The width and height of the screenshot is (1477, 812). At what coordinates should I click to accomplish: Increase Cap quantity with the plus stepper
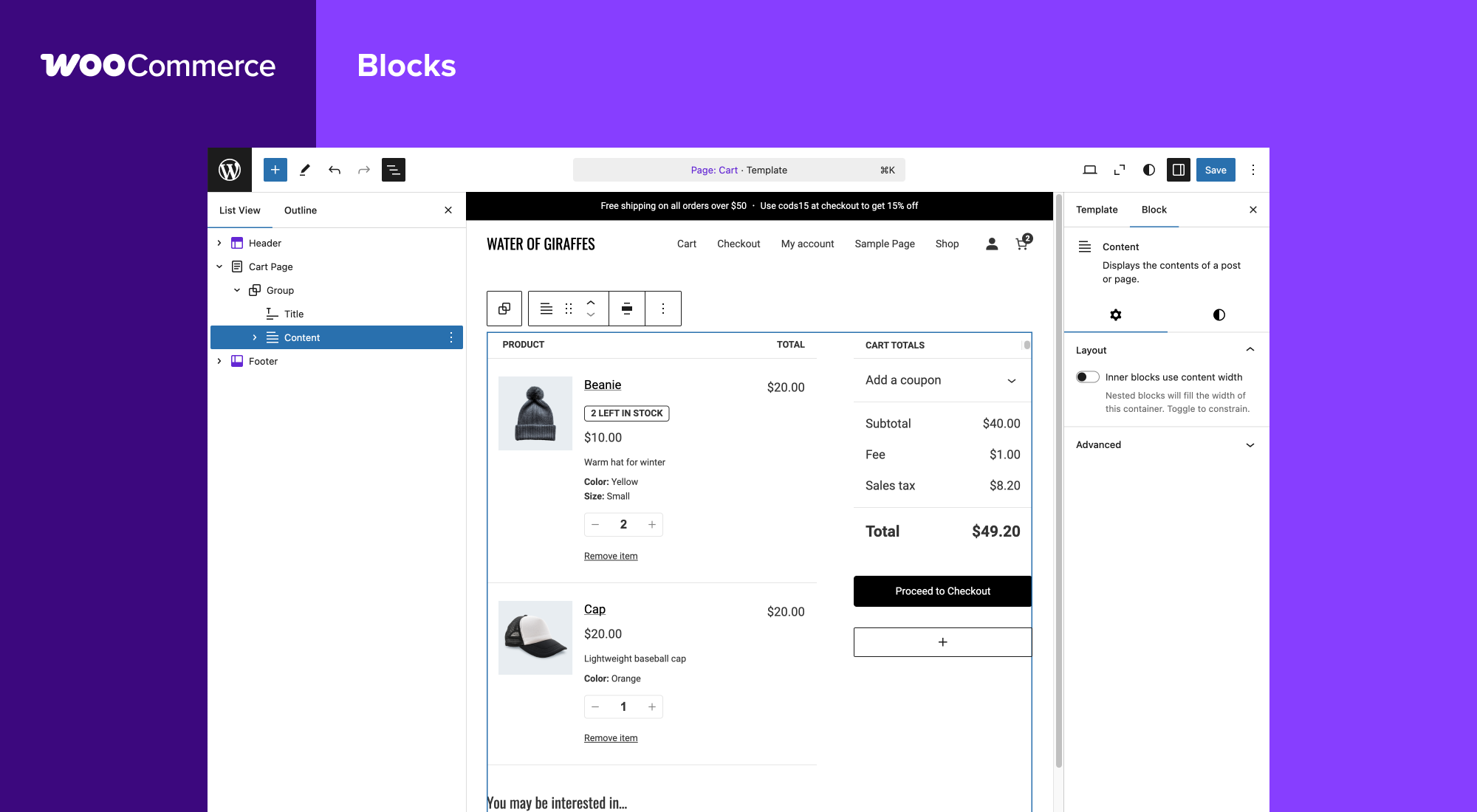coord(652,706)
